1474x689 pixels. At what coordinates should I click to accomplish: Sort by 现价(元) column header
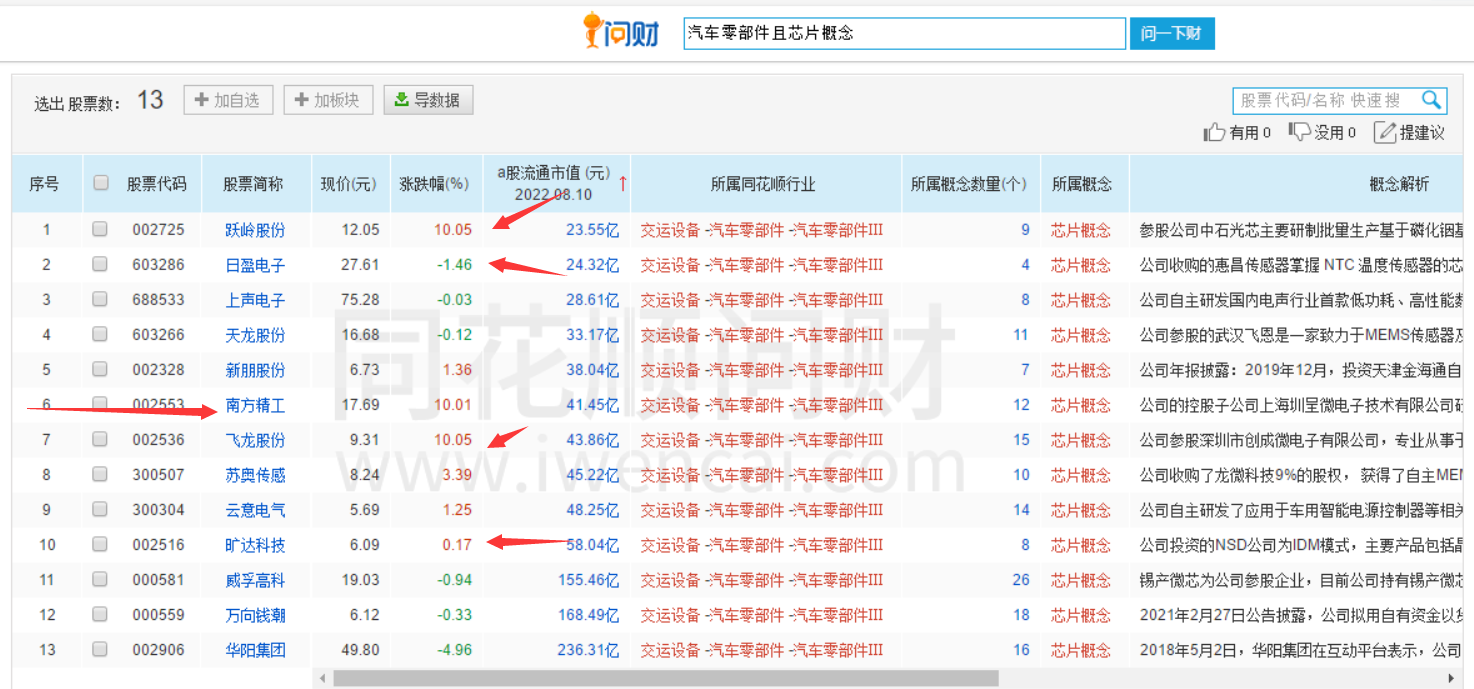coord(349,184)
